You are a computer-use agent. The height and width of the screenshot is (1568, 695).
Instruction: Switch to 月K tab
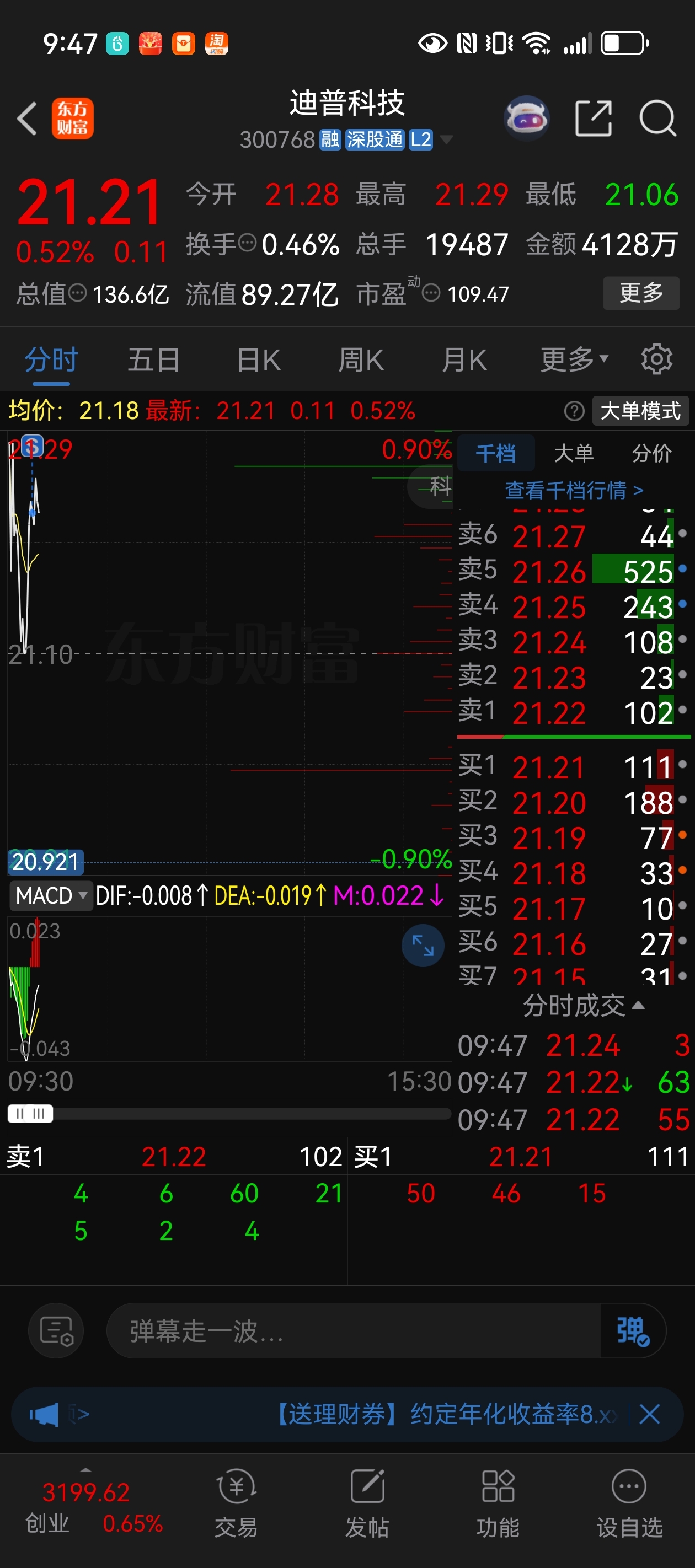click(464, 359)
